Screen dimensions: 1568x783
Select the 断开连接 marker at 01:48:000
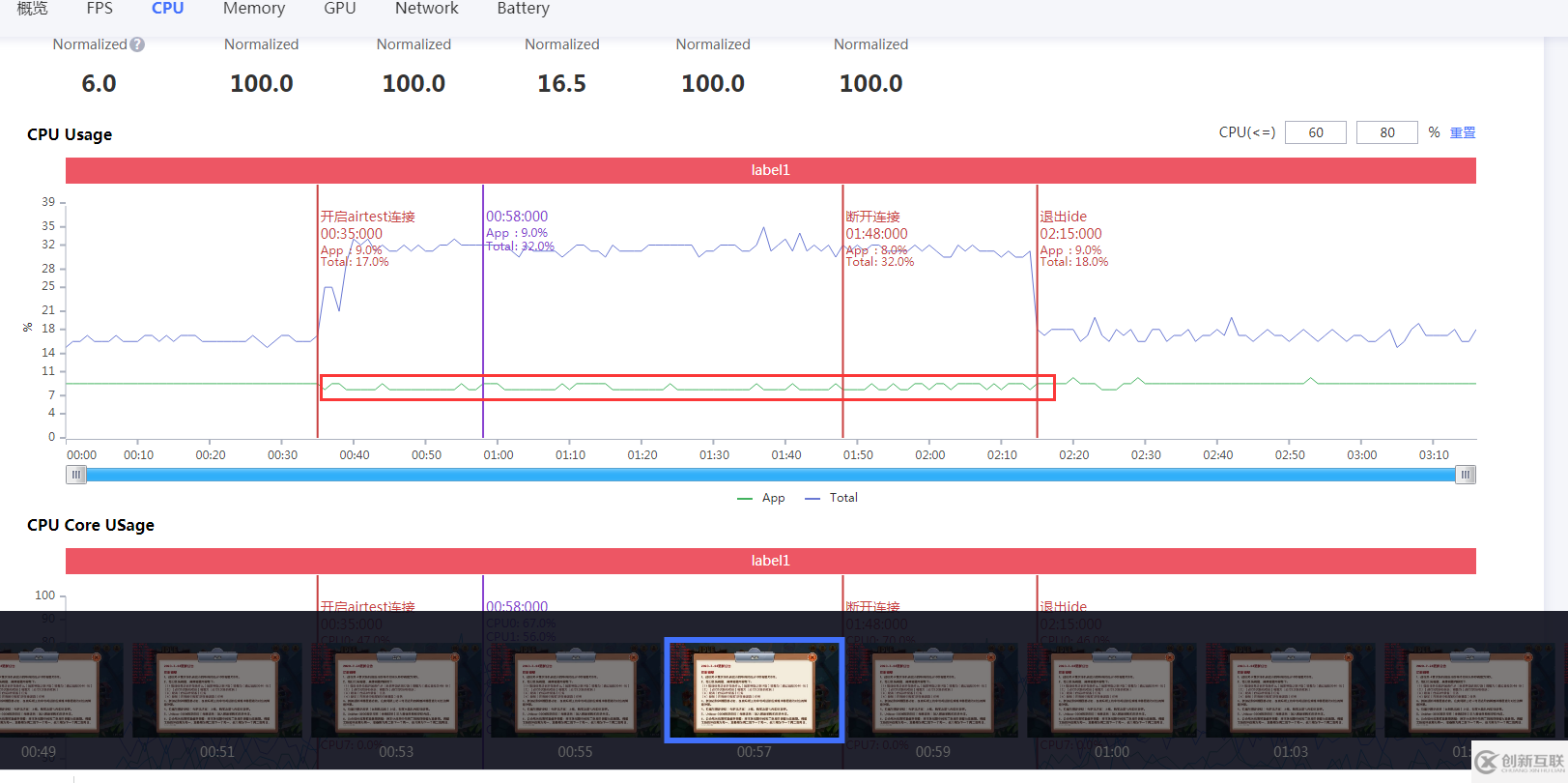pyautogui.click(x=873, y=217)
